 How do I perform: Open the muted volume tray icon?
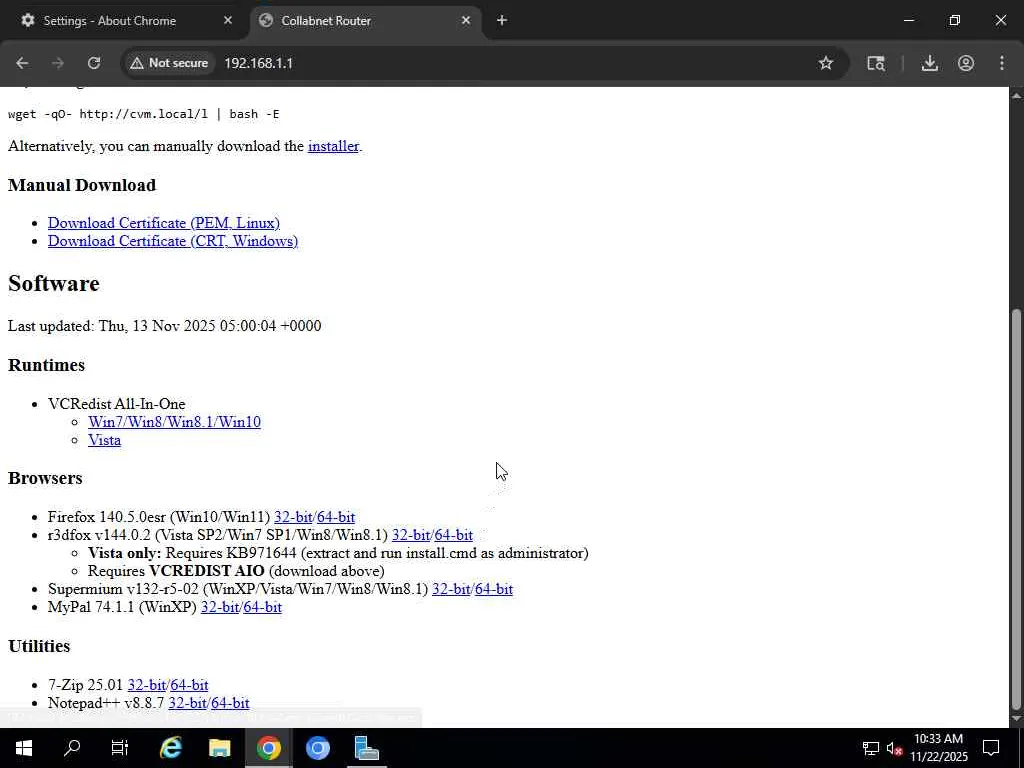tap(895, 748)
